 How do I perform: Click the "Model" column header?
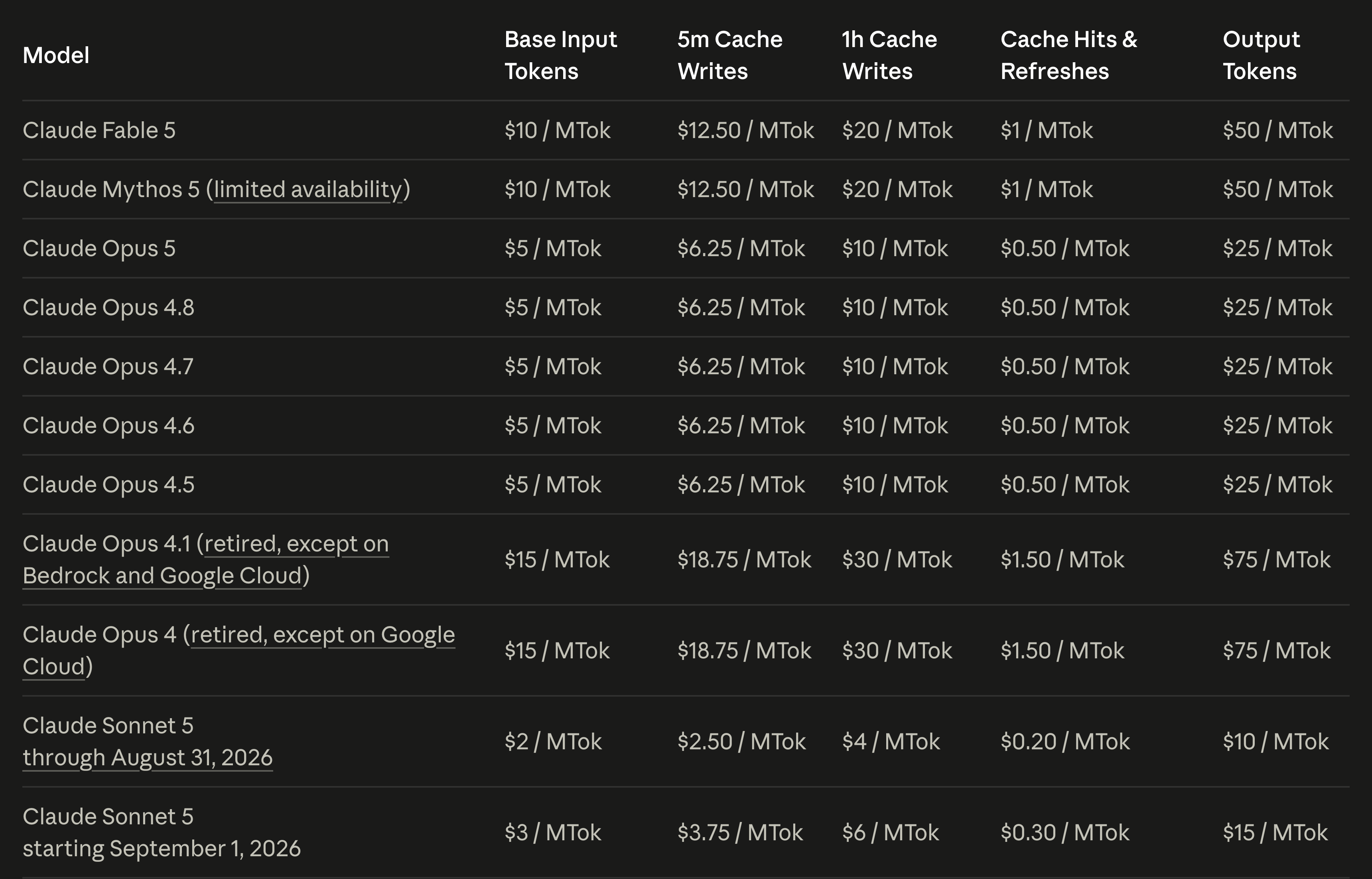(x=56, y=55)
